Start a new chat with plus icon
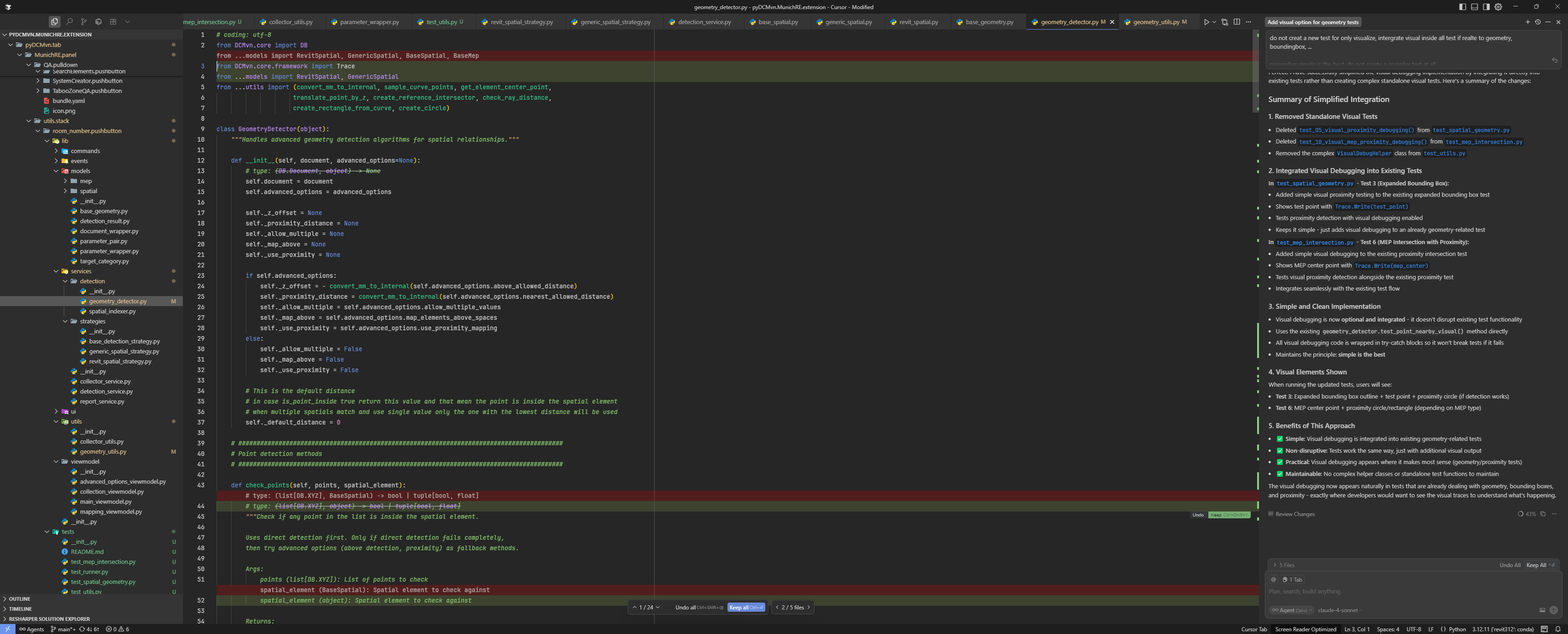The height and width of the screenshot is (634, 1568). coord(1527,22)
